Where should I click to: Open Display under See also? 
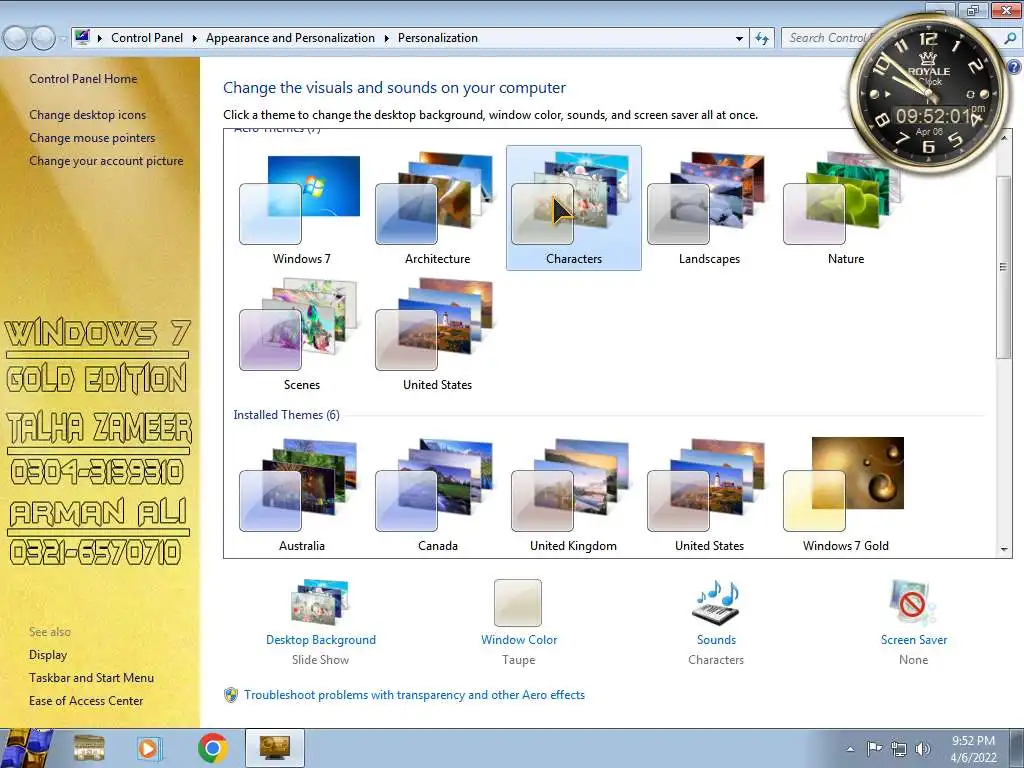(x=48, y=655)
